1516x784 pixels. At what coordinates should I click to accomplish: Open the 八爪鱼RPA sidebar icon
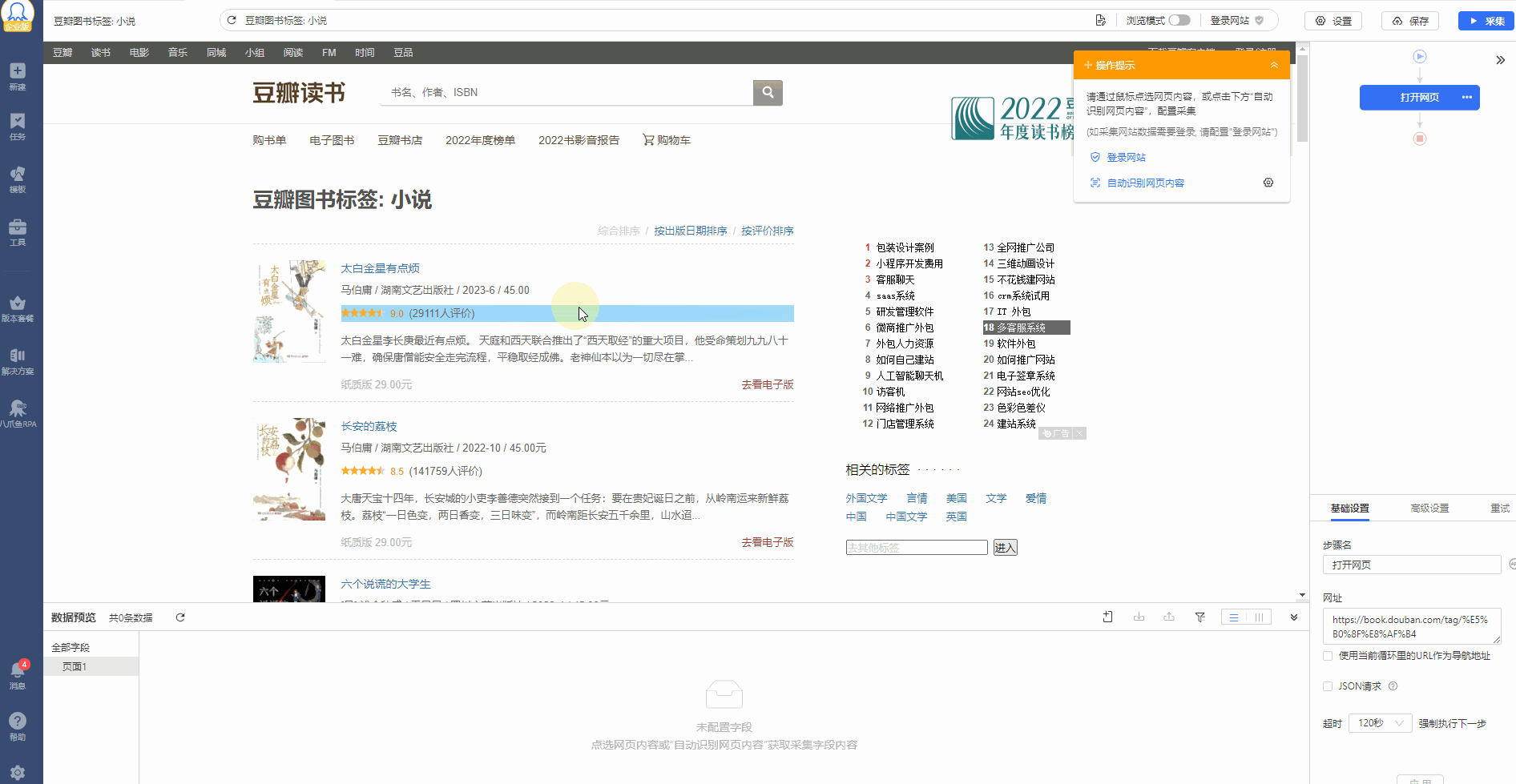18,414
